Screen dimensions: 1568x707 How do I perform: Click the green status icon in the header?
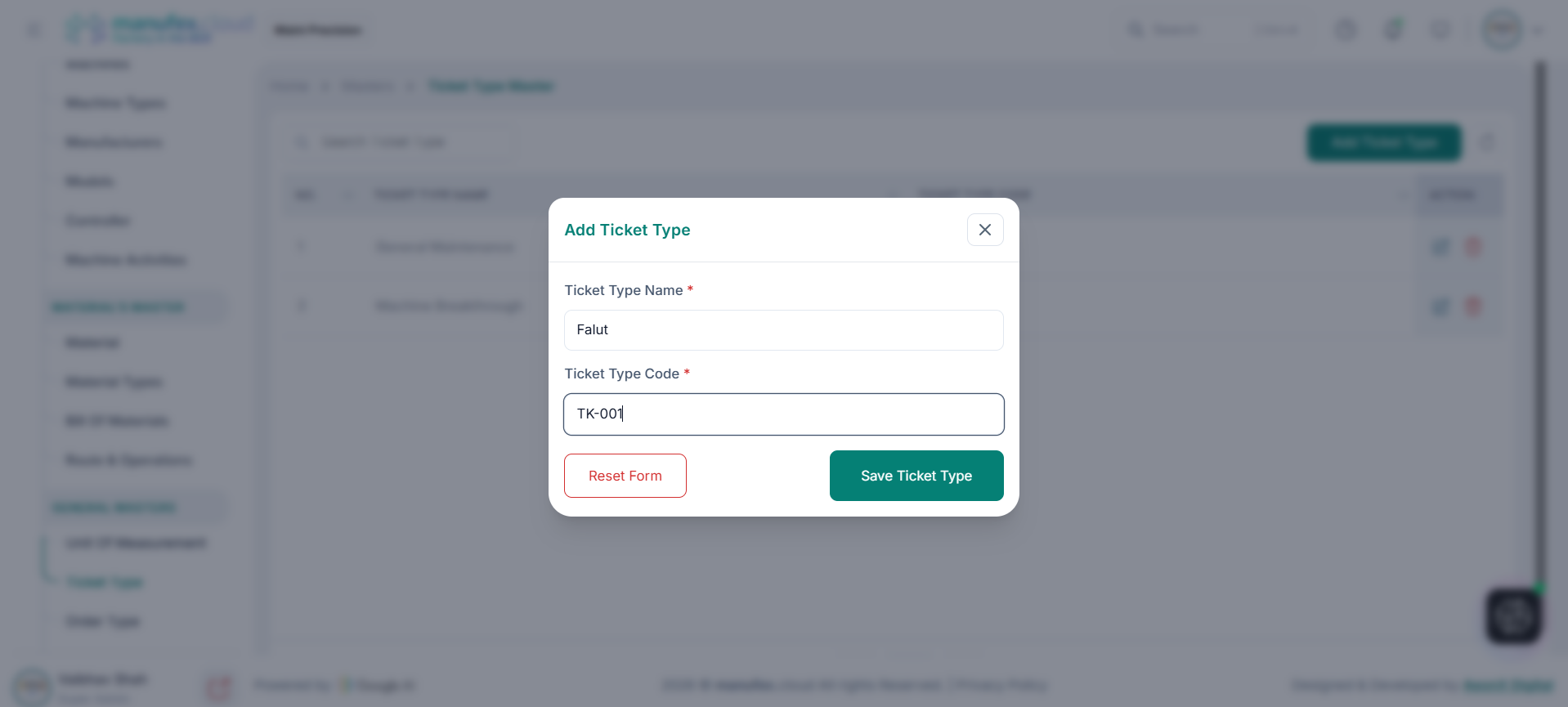[x=1393, y=29]
